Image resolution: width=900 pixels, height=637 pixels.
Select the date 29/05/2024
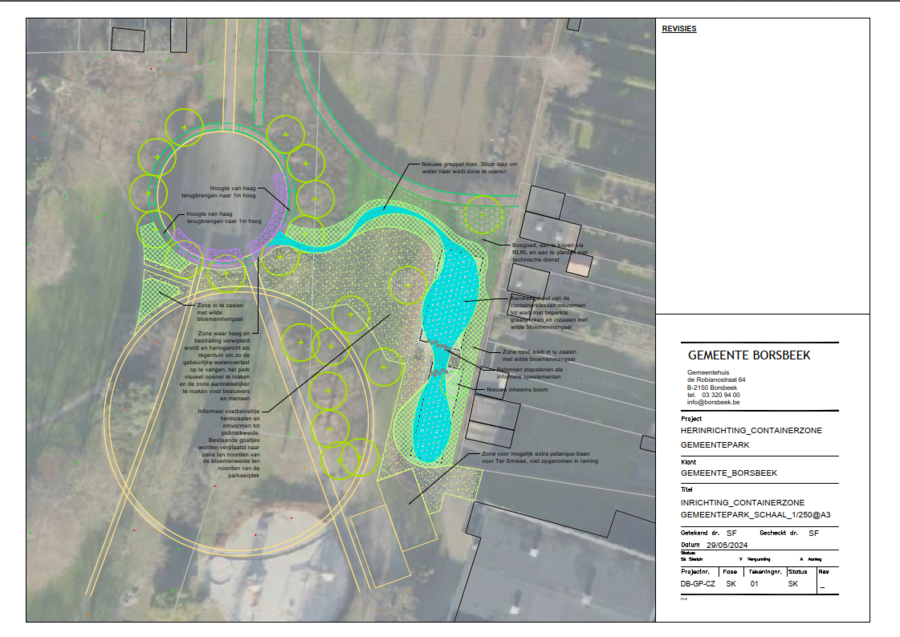[x=727, y=545]
